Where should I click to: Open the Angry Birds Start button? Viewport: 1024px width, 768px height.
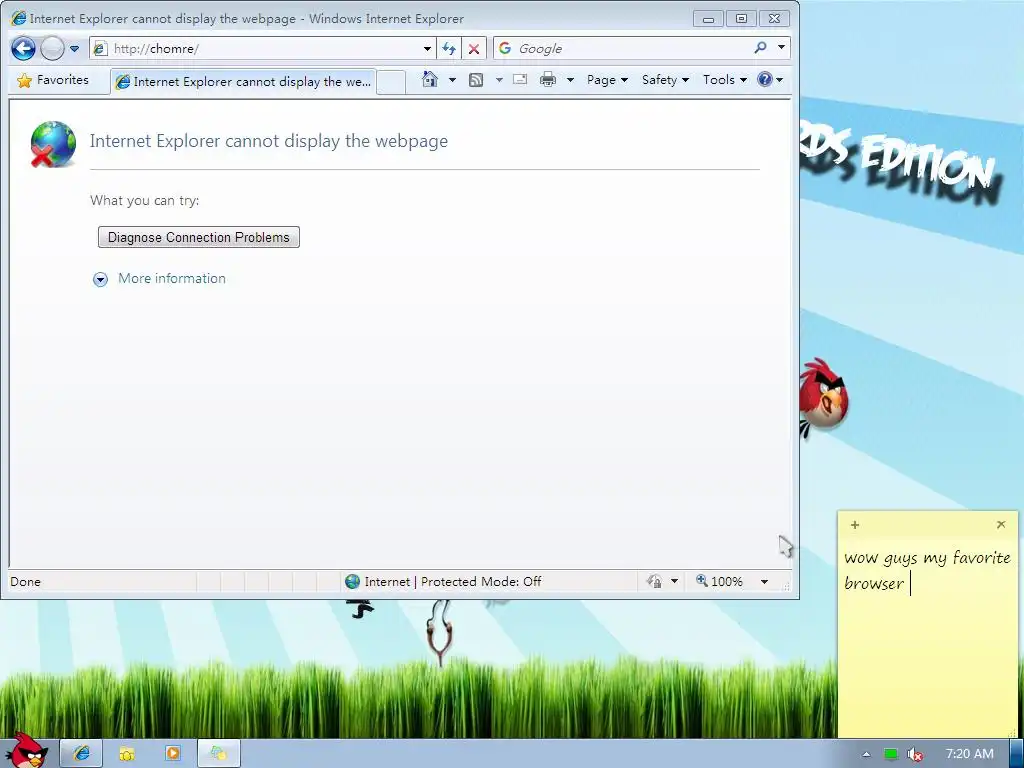26,751
